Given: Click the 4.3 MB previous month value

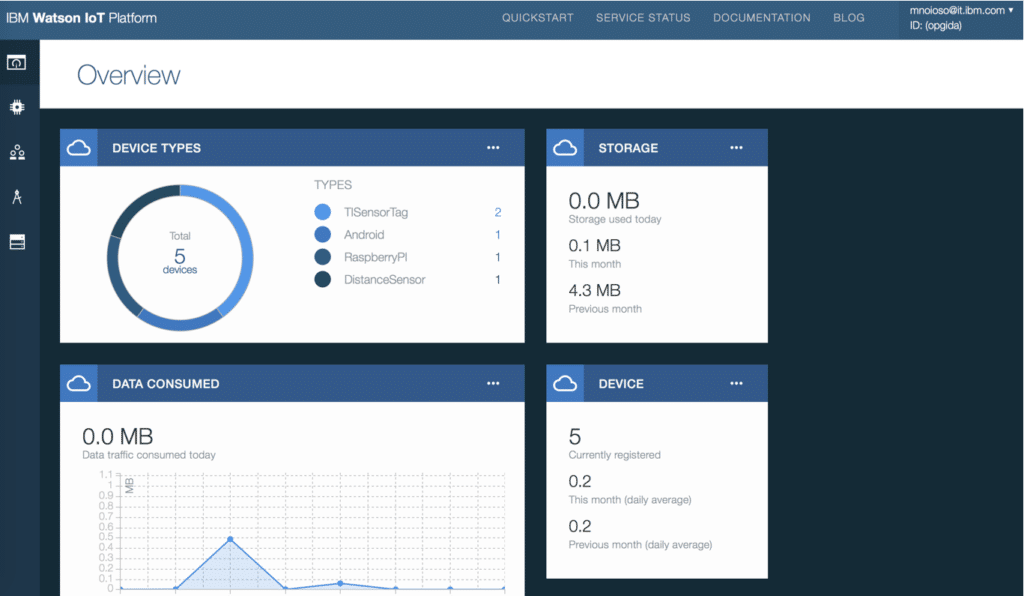Looking at the screenshot, I should 594,290.
